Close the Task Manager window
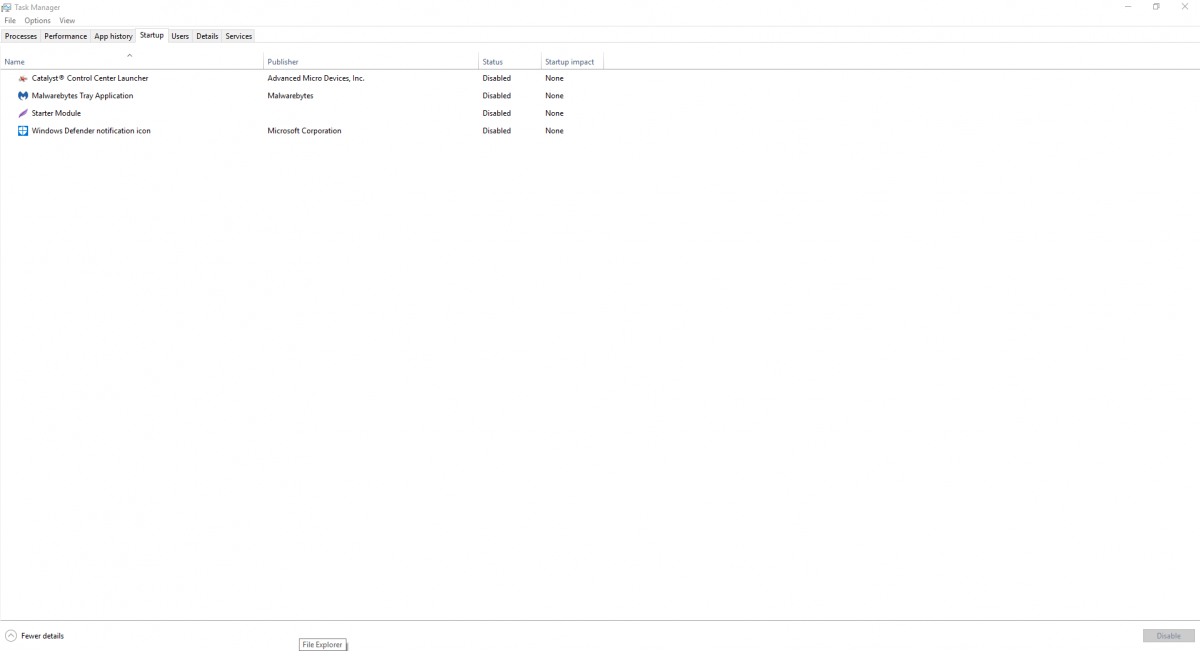 click(x=1185, y=7)
